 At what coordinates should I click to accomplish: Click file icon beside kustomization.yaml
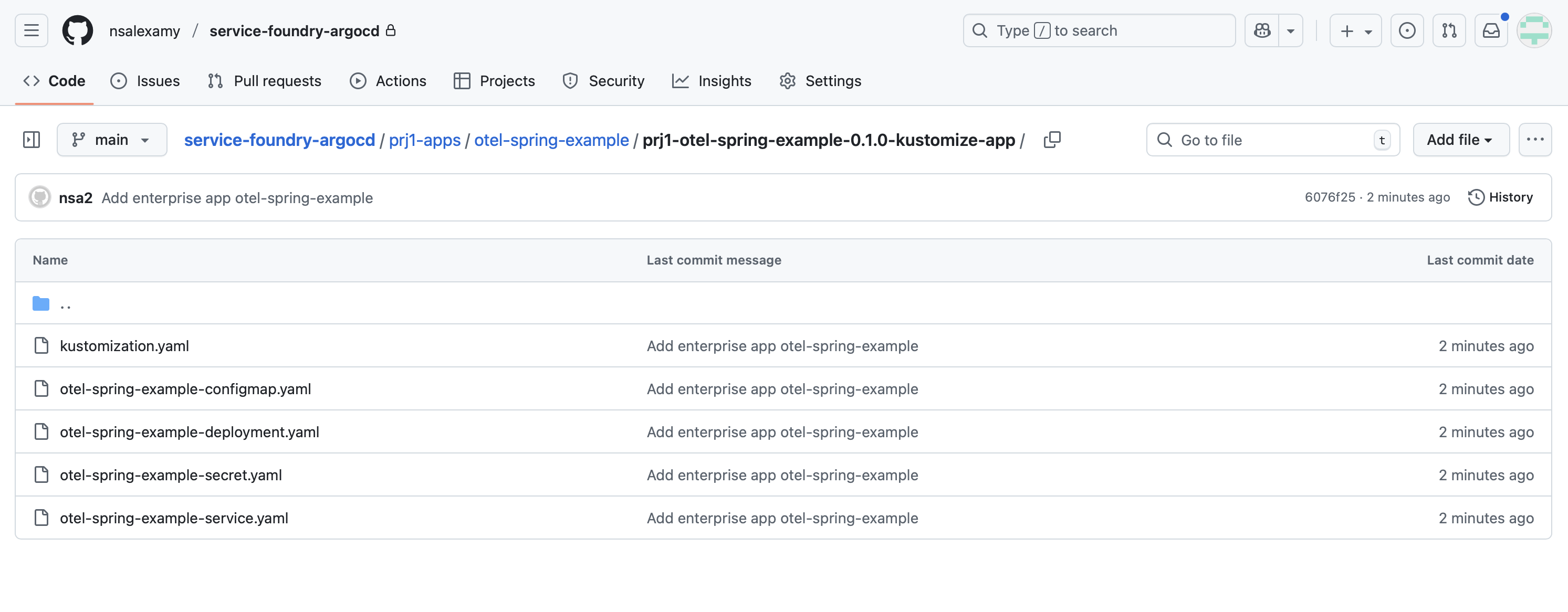(x=41, y=345)
